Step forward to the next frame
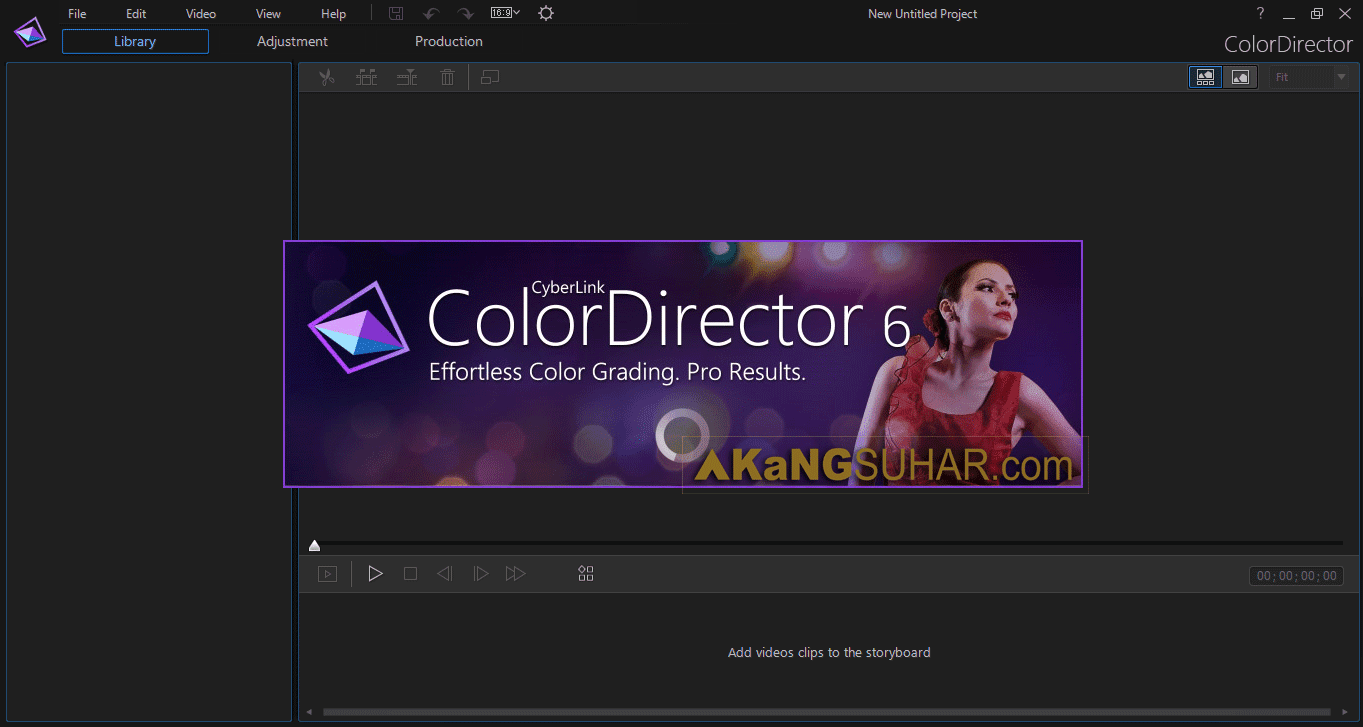The width and height of the screenshot is (1363, 727). coord(481,573)
